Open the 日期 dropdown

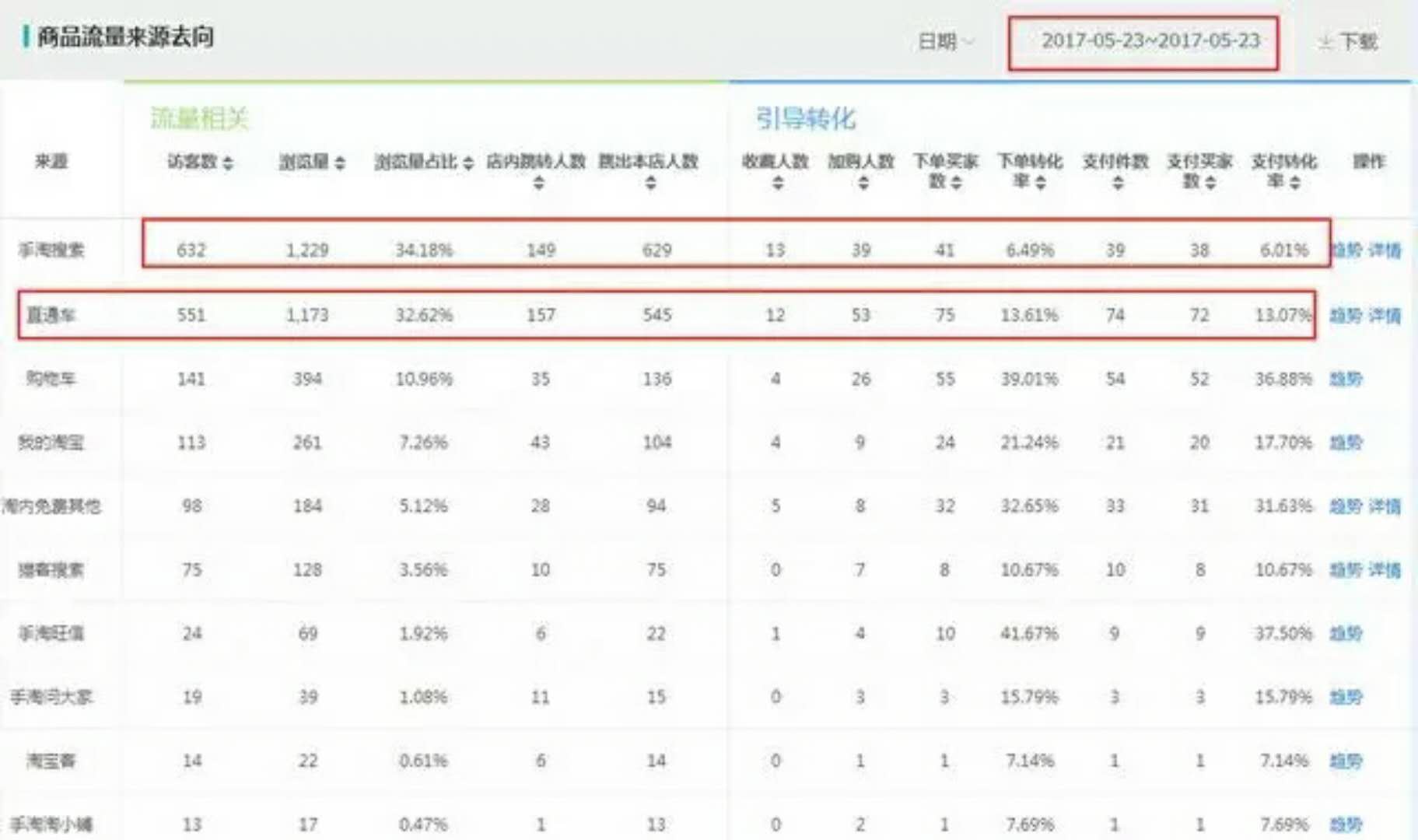(946, 41)
